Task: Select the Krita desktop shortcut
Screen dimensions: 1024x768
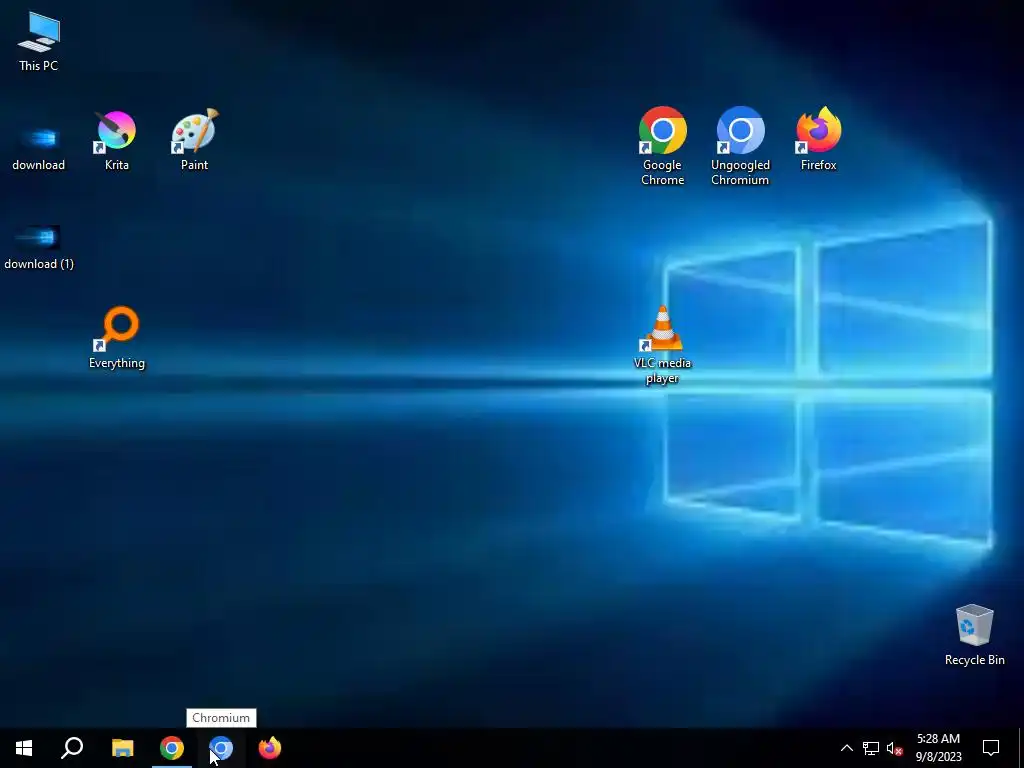Action: pyautogui.click(x=116, y=140)
